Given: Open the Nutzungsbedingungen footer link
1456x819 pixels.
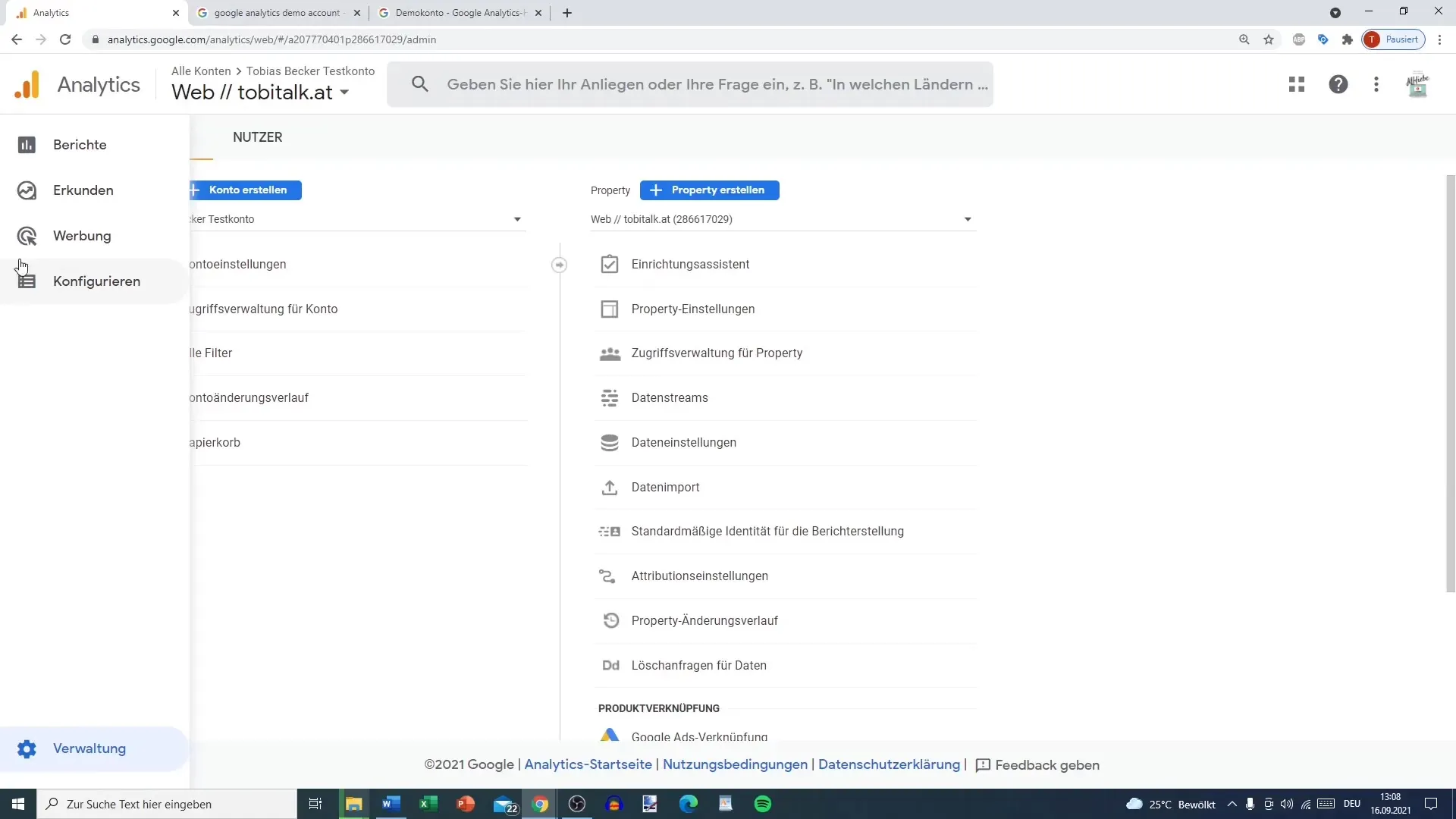Looking at the screenshot, I should [735, 765].
